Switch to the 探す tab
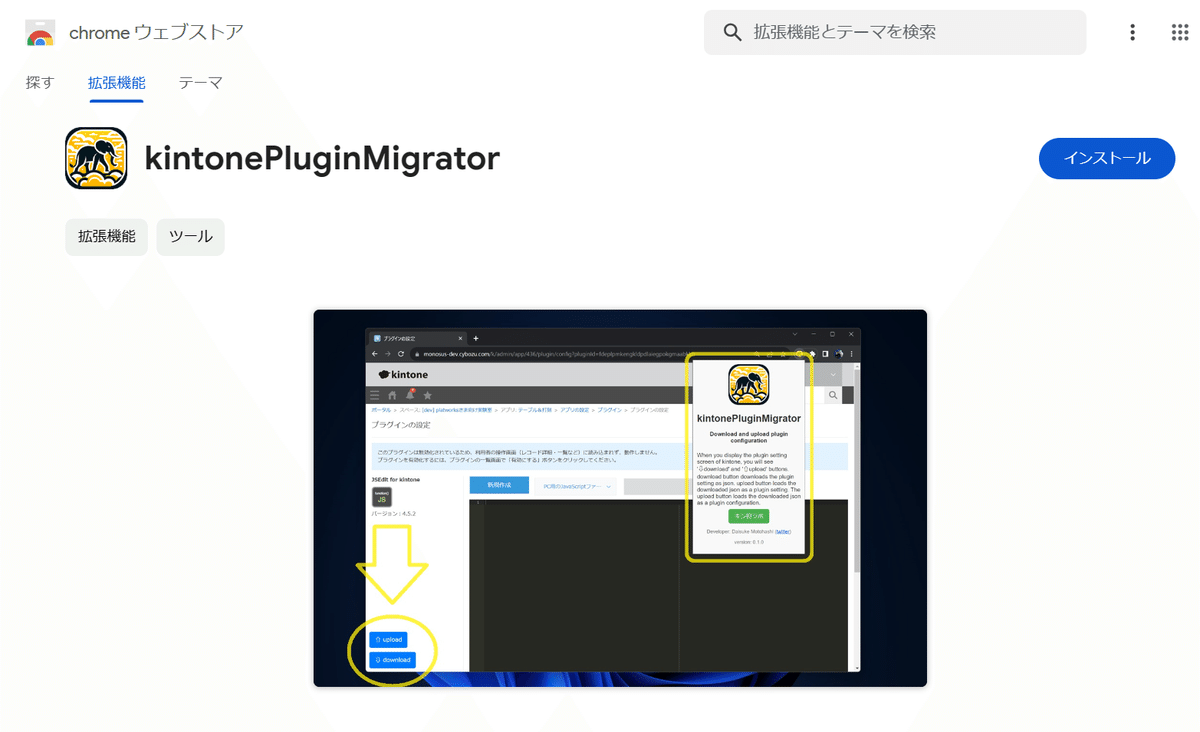 click(x=39, y=83)
